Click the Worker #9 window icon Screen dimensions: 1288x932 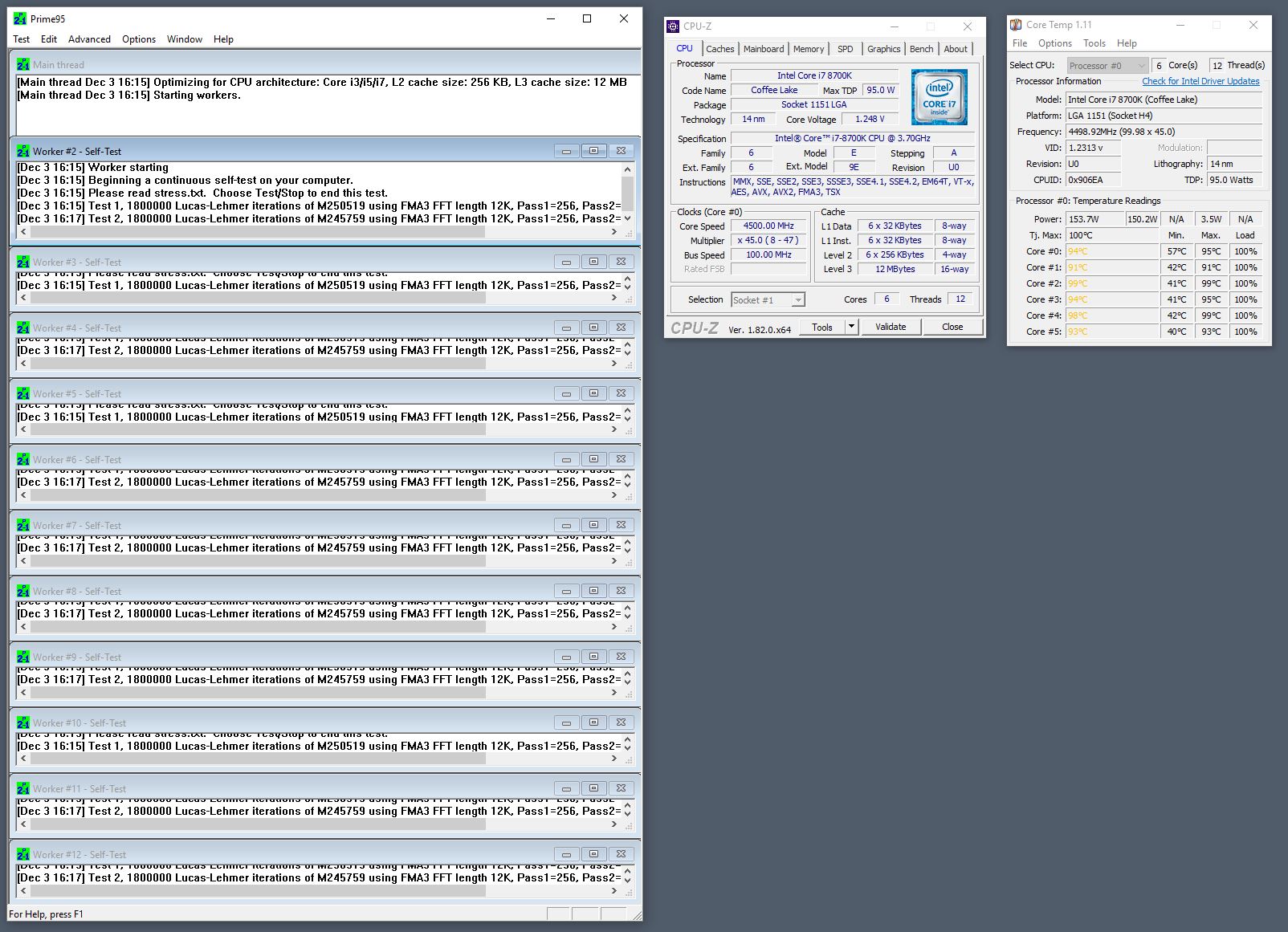pyautogui.click(x=23, y=657)
